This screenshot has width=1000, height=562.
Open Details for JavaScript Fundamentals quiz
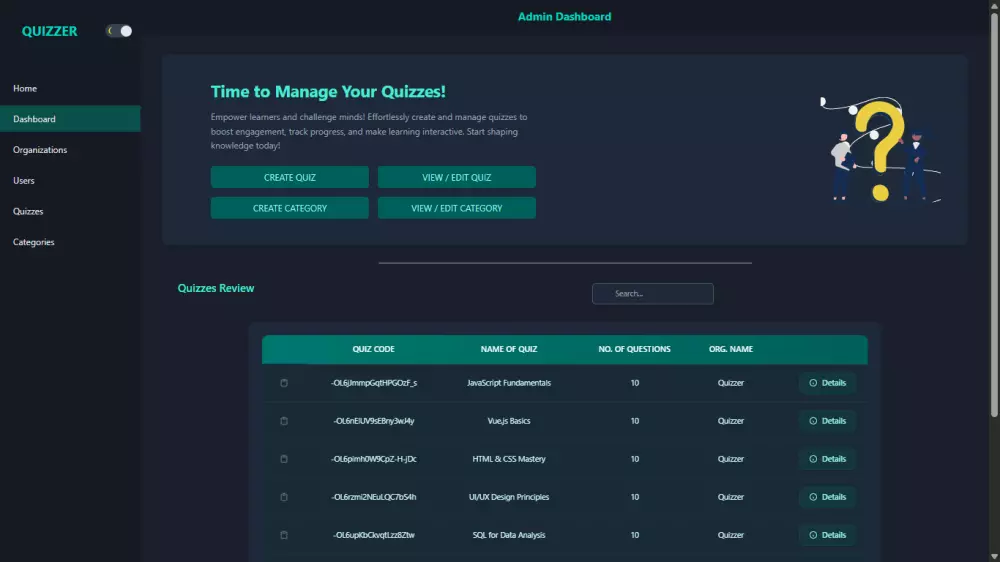coord(827,383)
